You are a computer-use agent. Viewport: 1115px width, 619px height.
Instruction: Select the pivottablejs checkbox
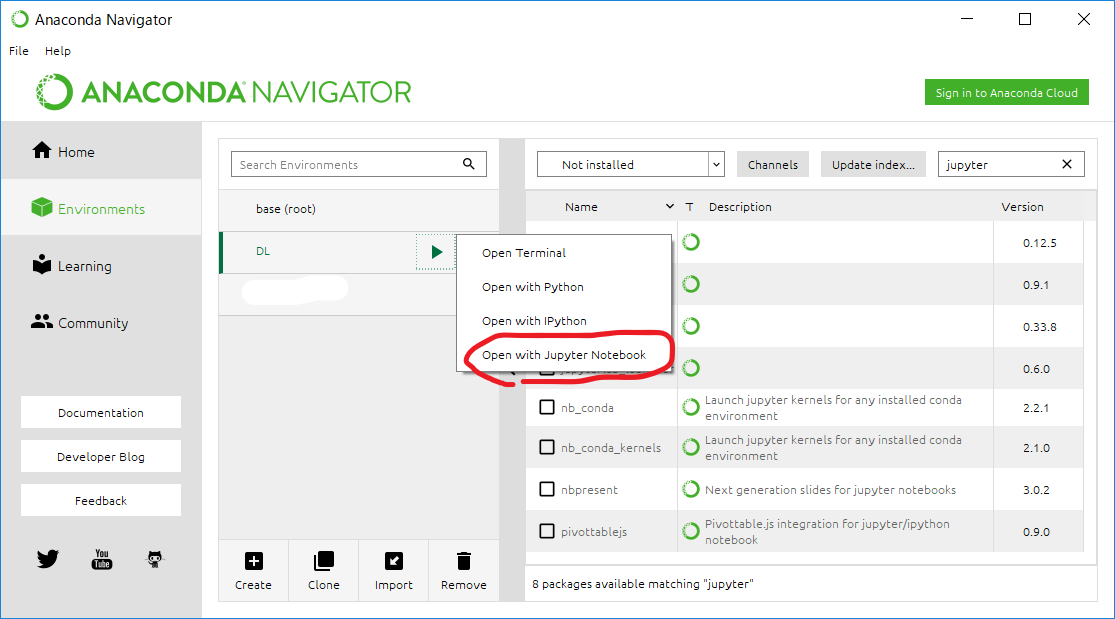[x=547, y=530]
